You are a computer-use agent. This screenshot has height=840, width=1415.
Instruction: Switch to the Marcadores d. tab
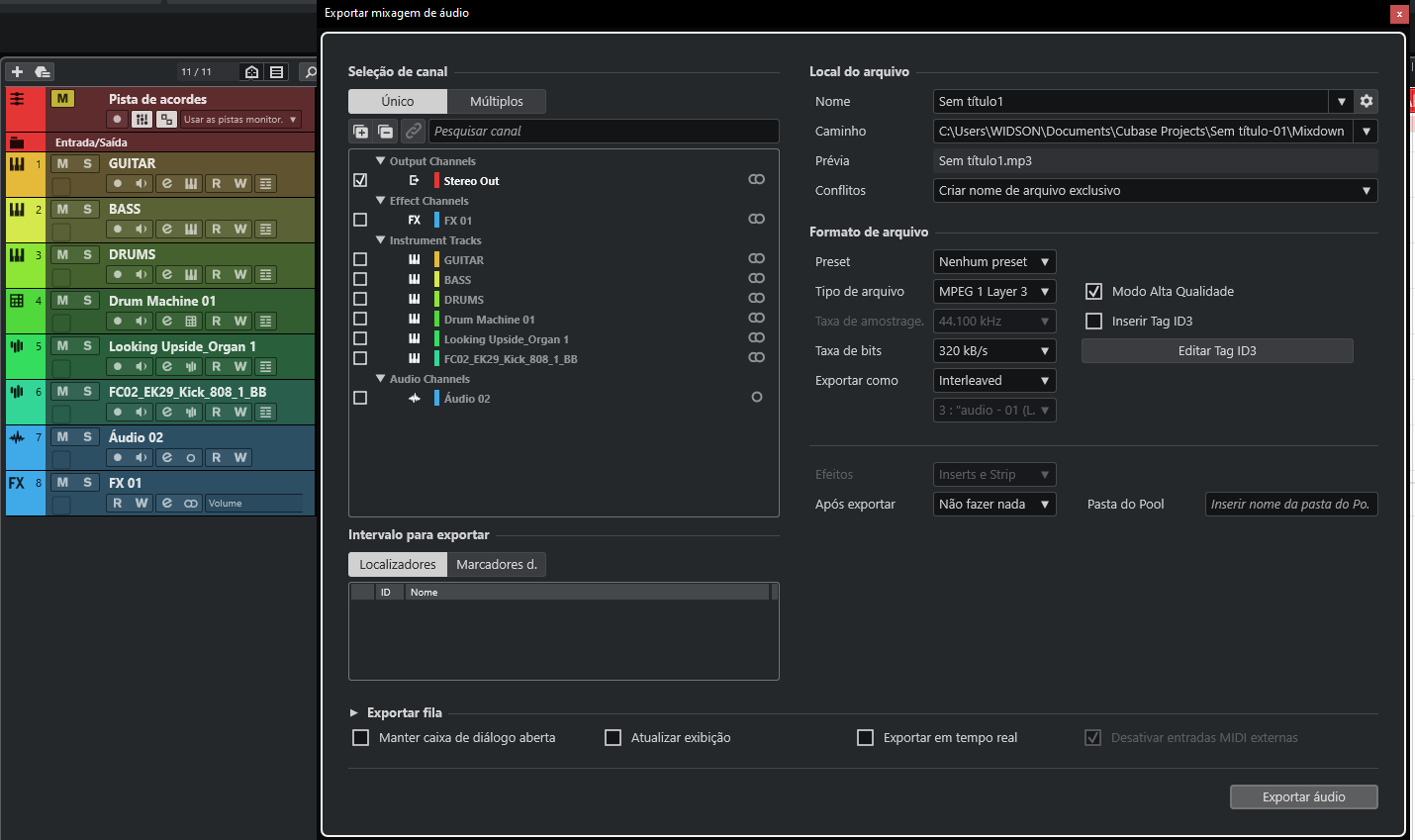[497, 564]
